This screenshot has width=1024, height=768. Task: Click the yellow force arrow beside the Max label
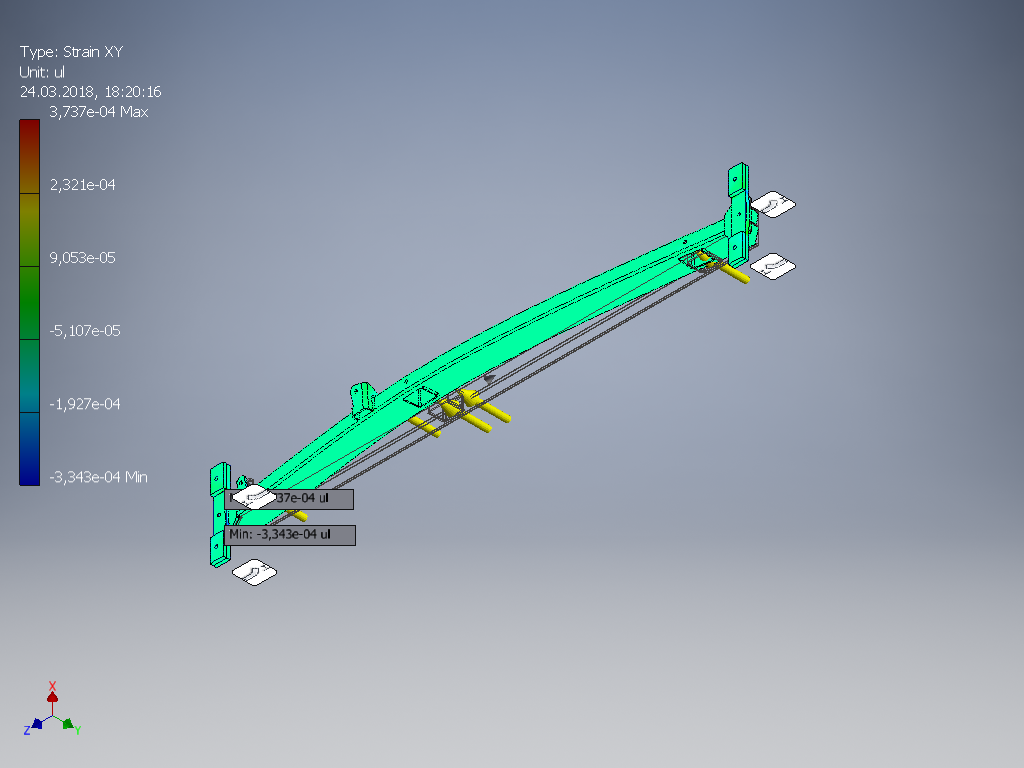[297, 515]
